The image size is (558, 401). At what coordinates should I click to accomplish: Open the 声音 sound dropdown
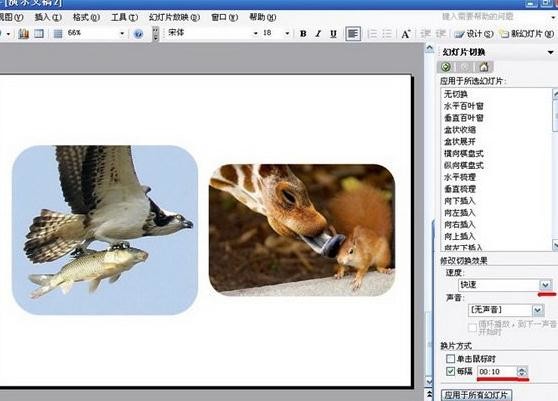pyautogui.click(x=538, y=310)
